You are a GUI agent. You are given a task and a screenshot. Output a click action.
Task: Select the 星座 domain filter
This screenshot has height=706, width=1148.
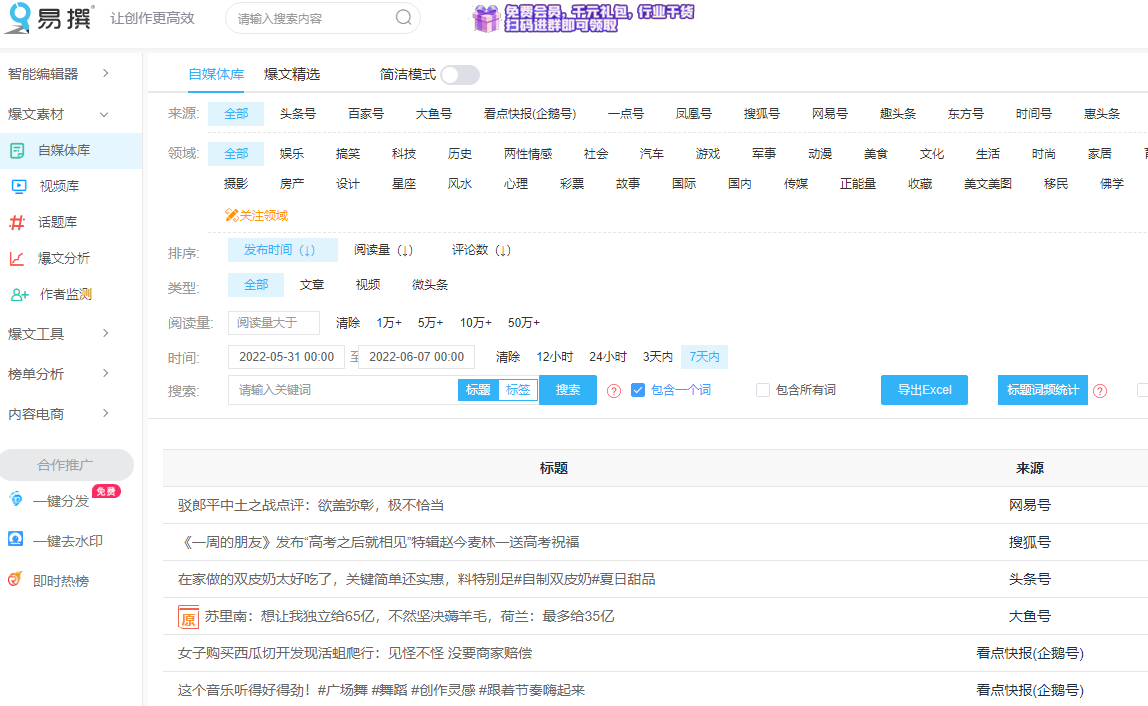tap(404, 183)
